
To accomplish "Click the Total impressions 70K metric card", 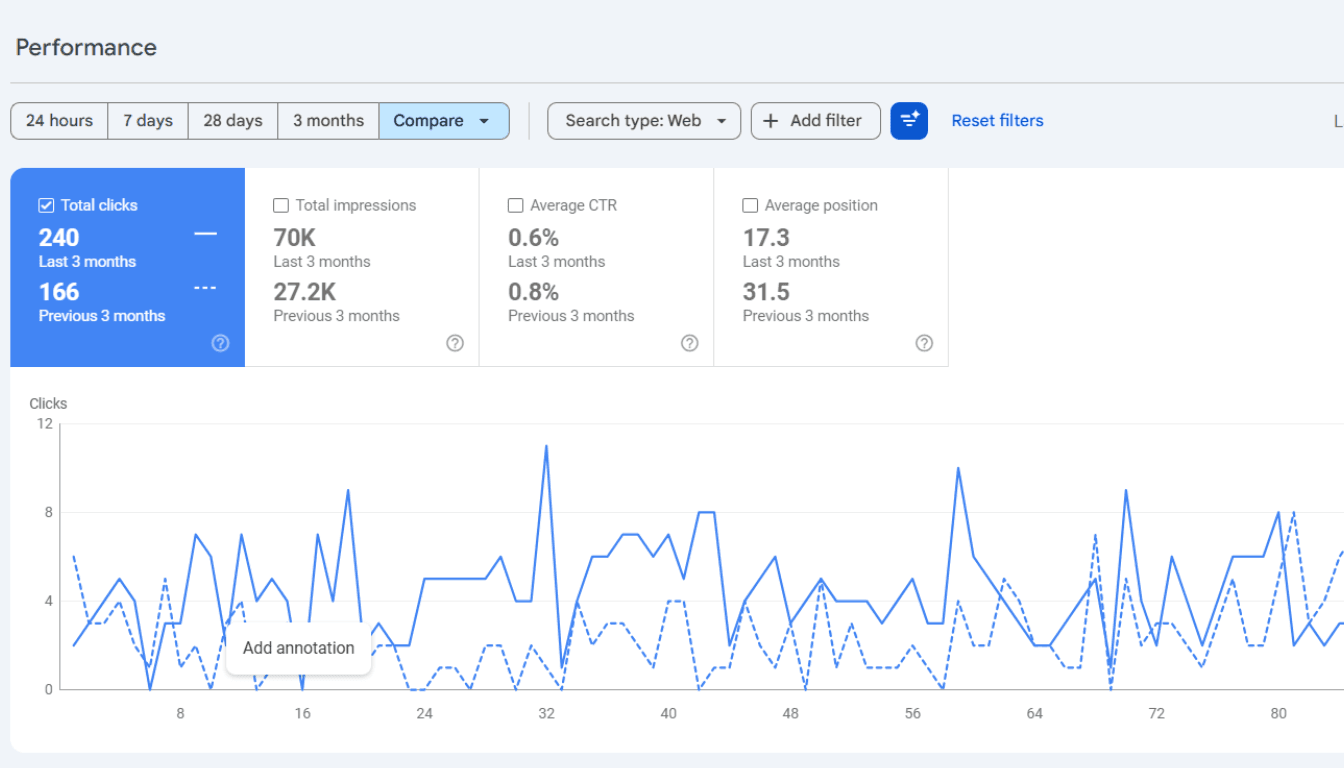I will point(362,267).
